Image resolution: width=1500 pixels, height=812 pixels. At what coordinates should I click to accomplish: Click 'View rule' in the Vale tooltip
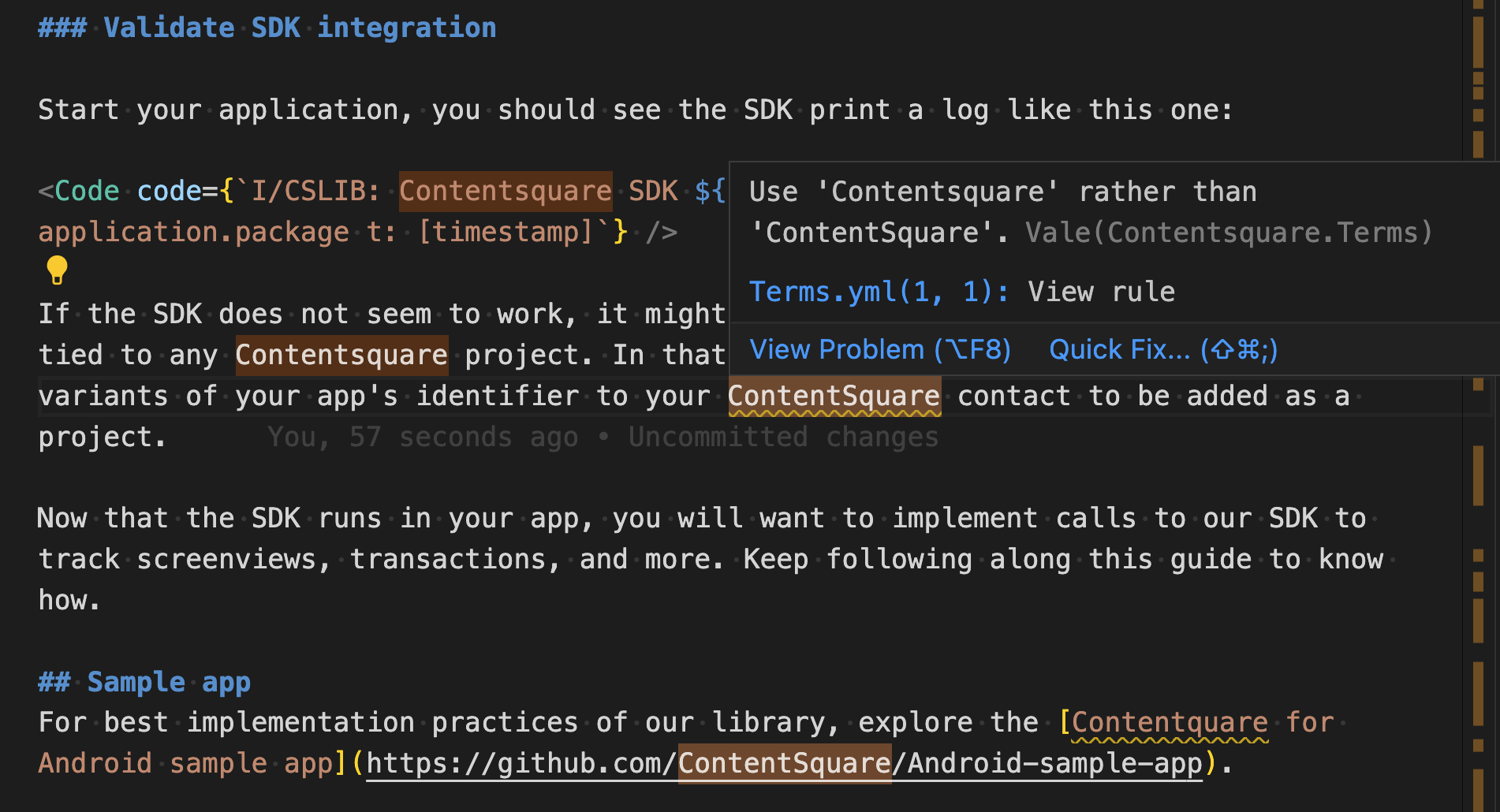point(1101,291)
